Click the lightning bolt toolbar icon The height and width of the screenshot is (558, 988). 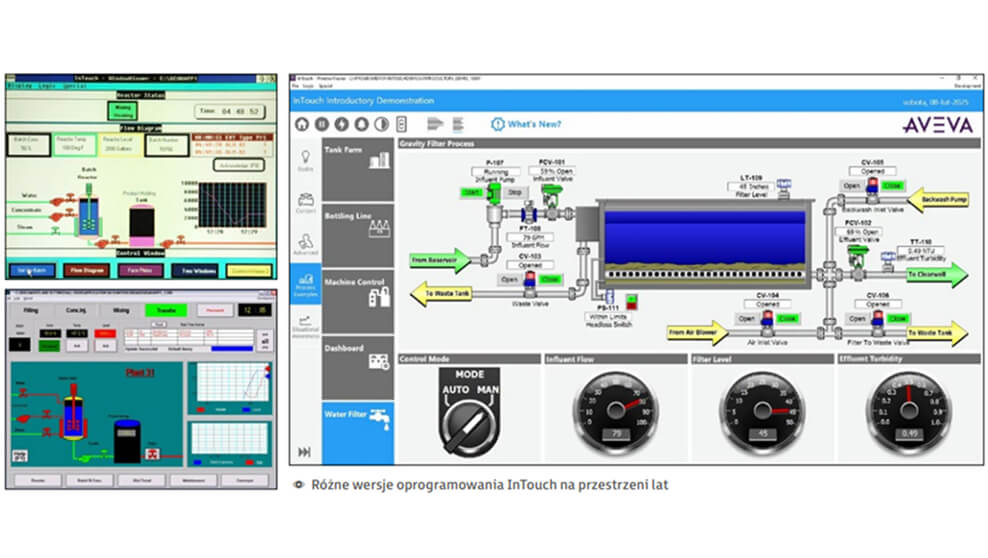[342, 124]
